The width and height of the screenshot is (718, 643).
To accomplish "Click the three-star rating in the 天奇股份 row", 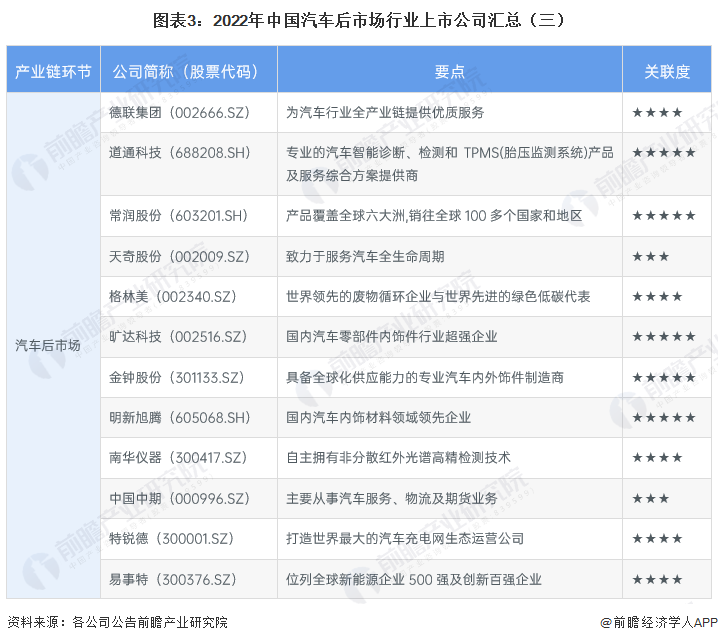I will [x=651, y=256].
